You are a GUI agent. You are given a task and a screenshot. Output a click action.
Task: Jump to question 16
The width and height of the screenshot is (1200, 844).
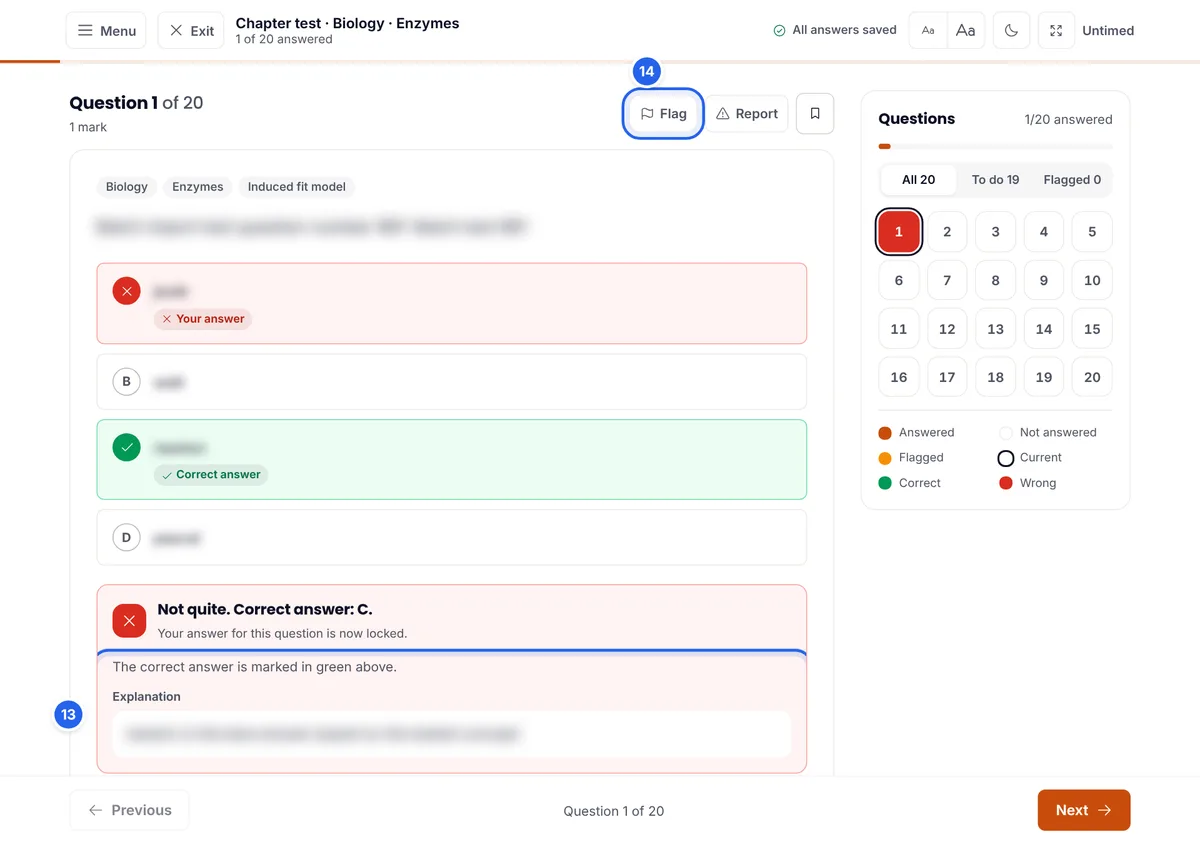click(x=898, y=377)
